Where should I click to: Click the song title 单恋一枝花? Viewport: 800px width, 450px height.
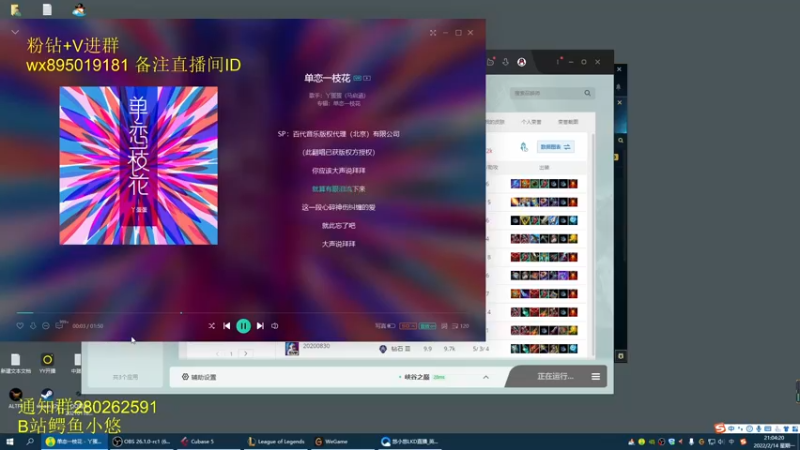pos(327,78)
